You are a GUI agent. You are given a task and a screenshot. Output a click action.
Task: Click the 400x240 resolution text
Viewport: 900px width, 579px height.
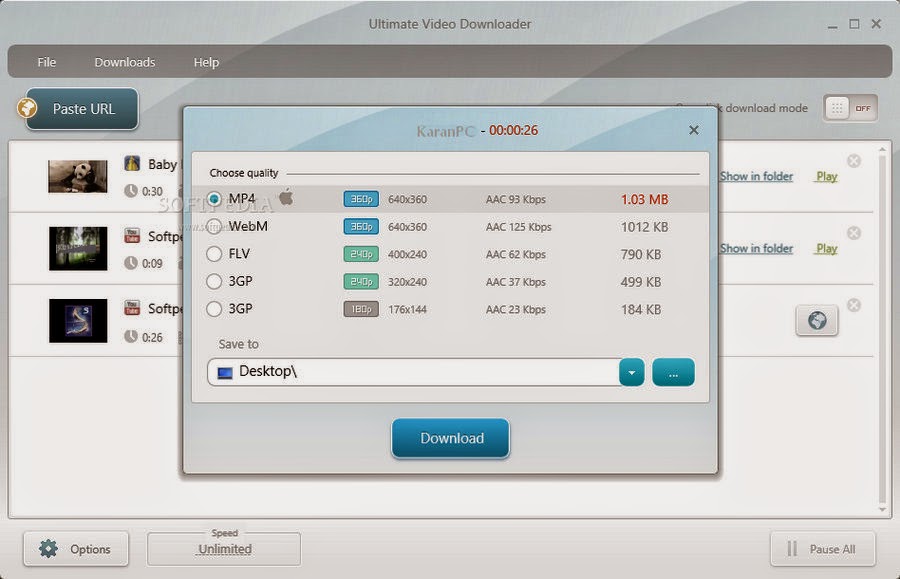point(408,254)
